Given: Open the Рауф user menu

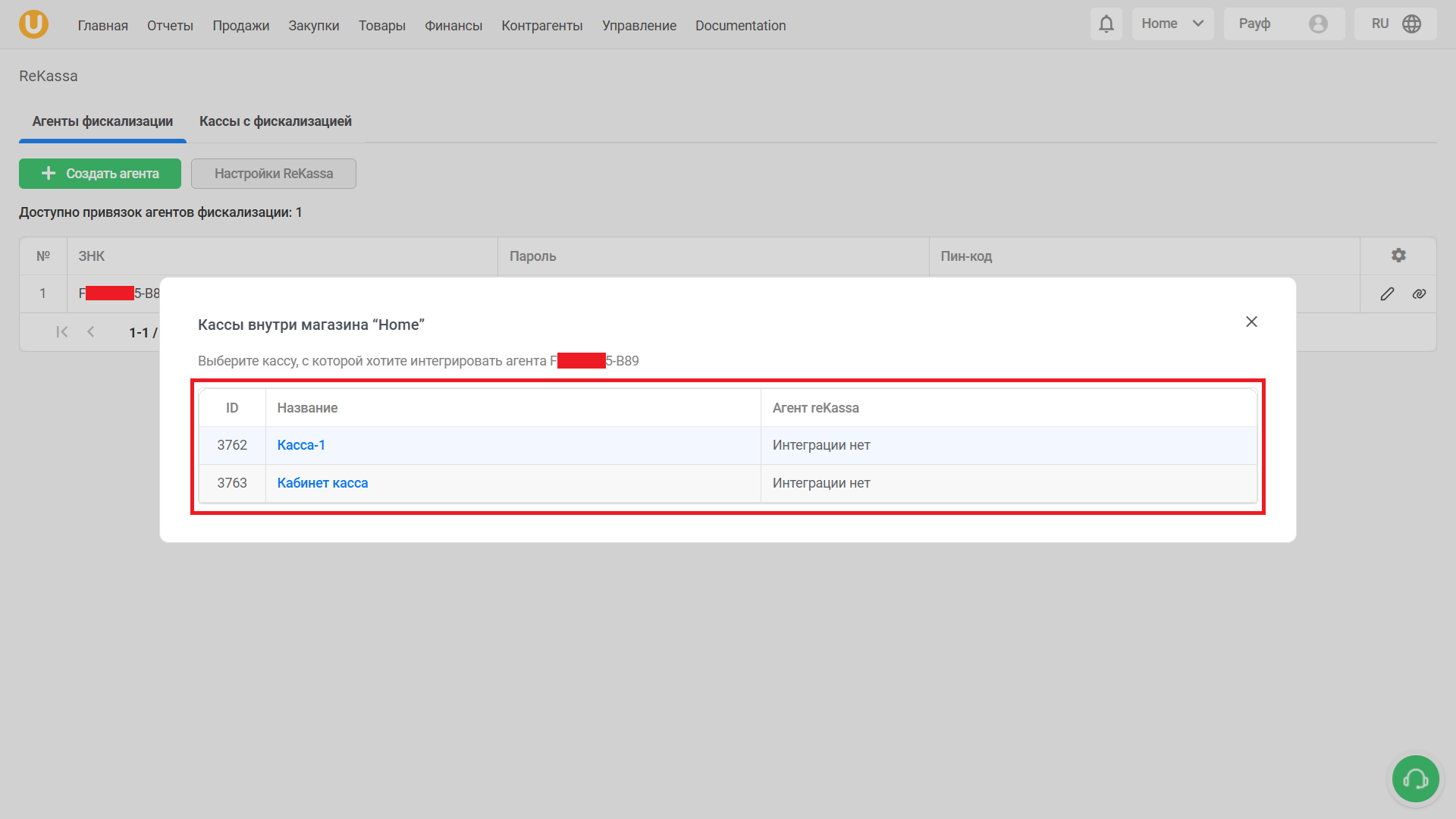Looking at the screenshot, I should [x=1255, y=24].
